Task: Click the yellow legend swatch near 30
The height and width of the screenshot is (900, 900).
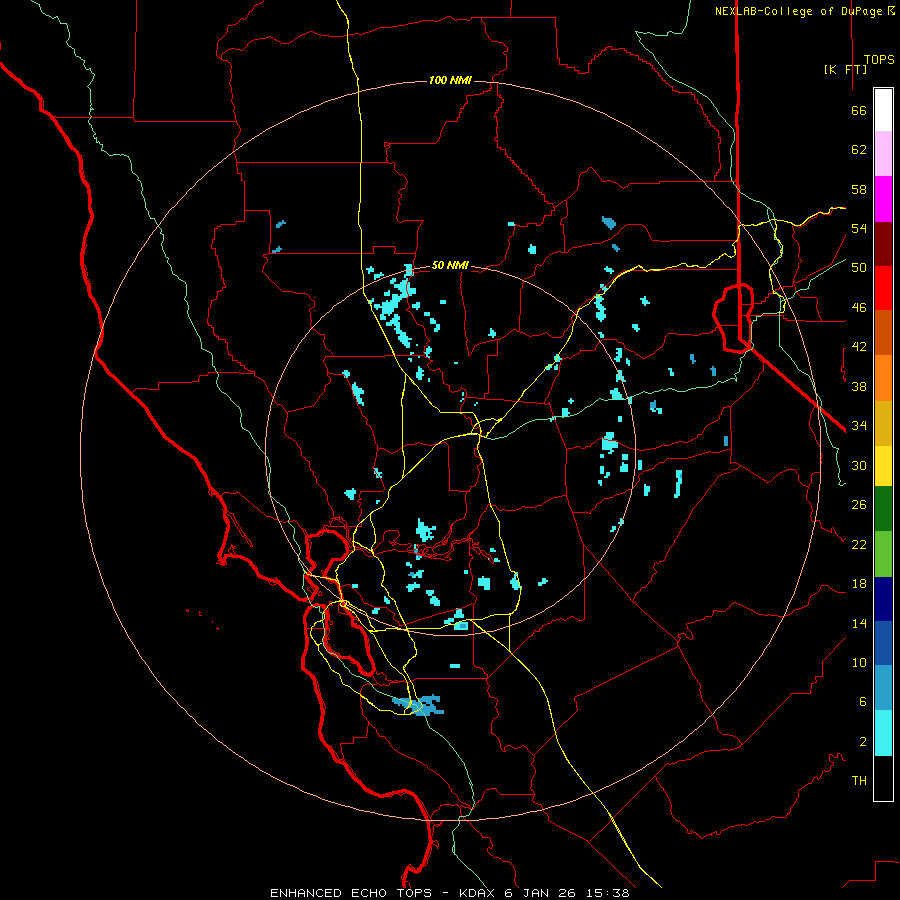Action: pyautogui.click(x=883, y=466)
